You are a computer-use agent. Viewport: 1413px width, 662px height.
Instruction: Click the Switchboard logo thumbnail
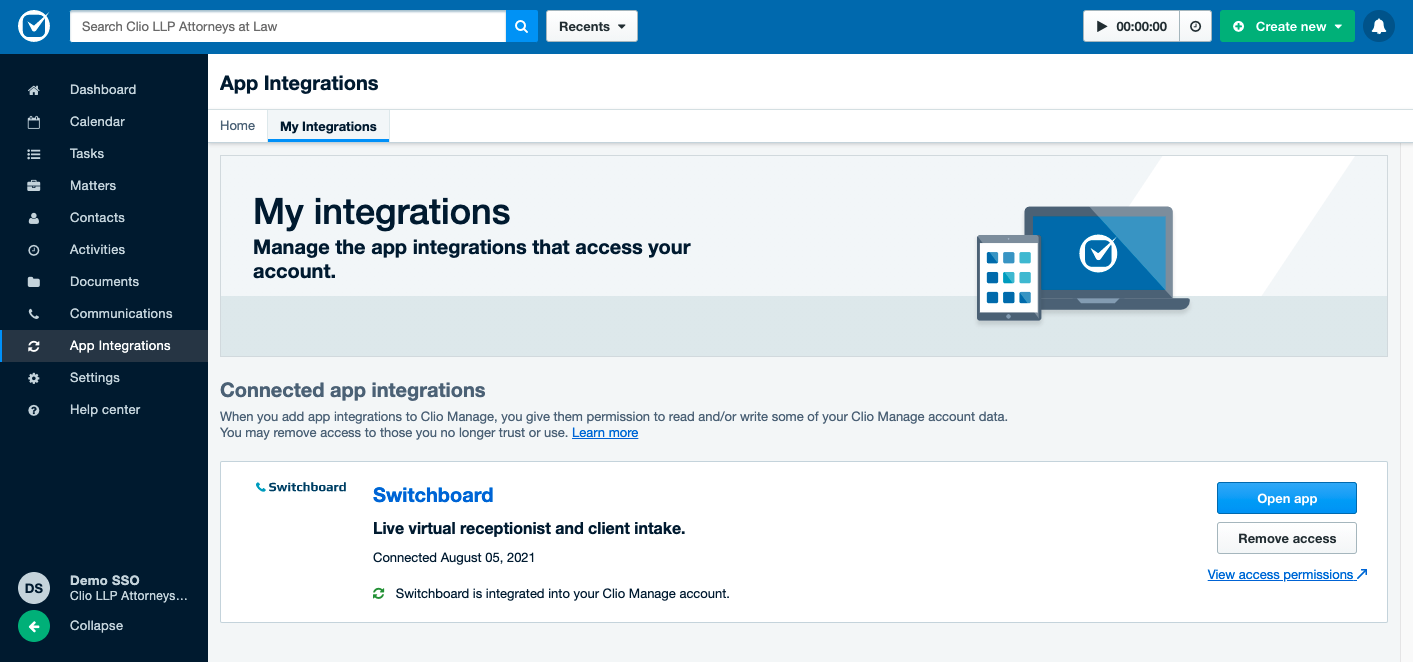tap(301, 487)
